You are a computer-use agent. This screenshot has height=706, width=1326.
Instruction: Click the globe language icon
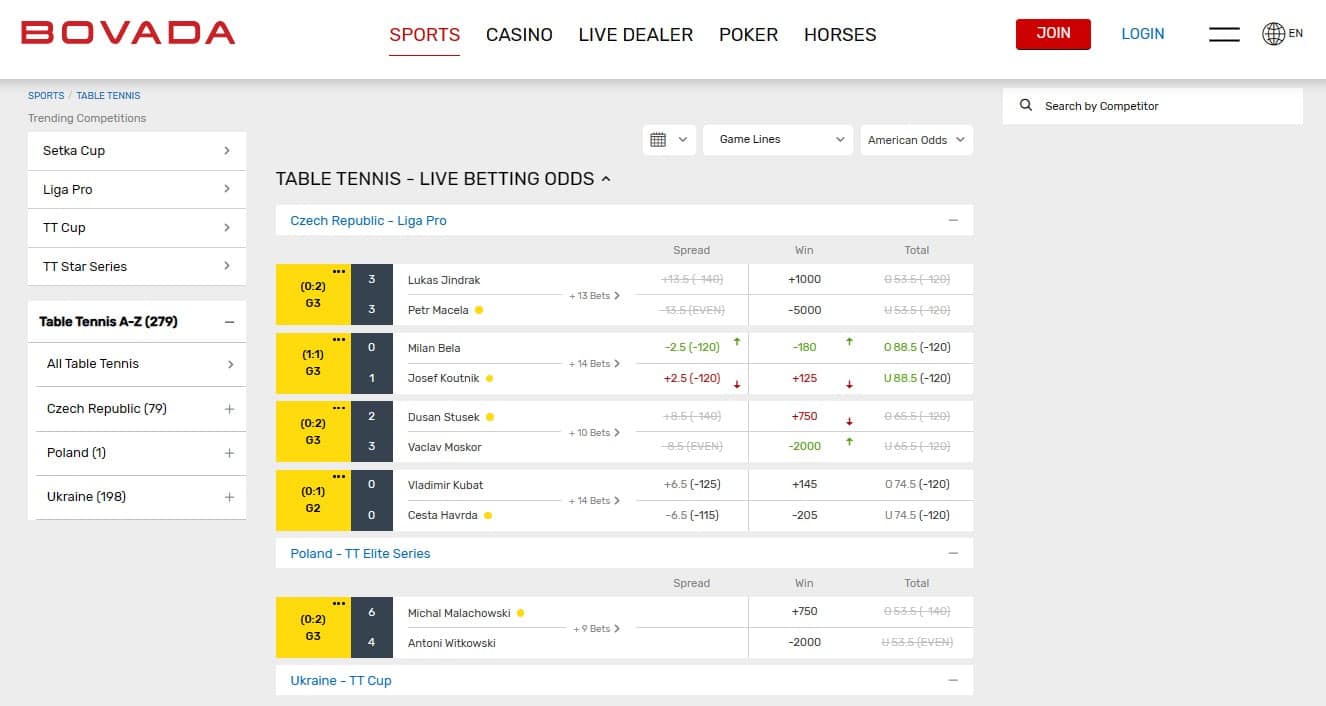(1274, 34)
